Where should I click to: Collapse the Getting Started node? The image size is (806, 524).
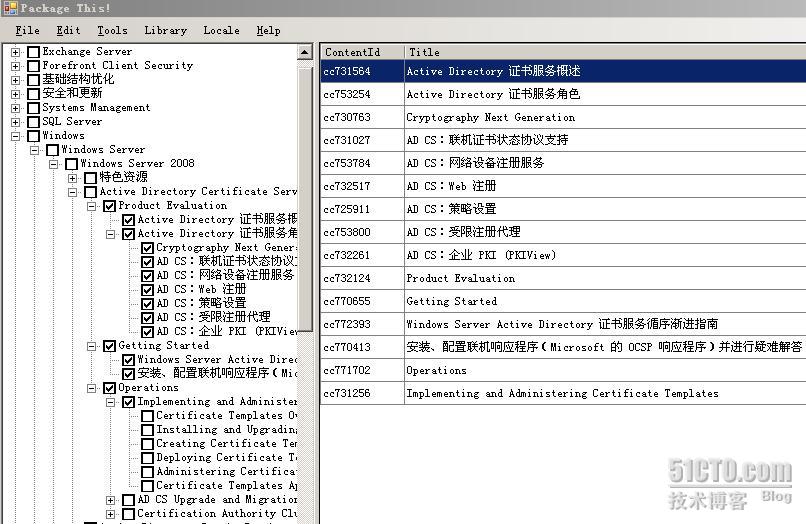[x=91, y=346]
